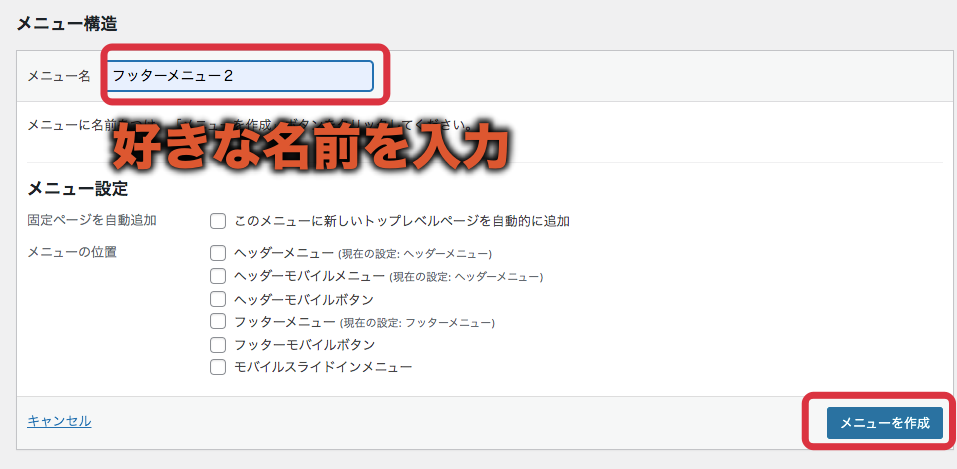Select ヘッダーモバイルボタン checkbox

[x=218, y=299]
